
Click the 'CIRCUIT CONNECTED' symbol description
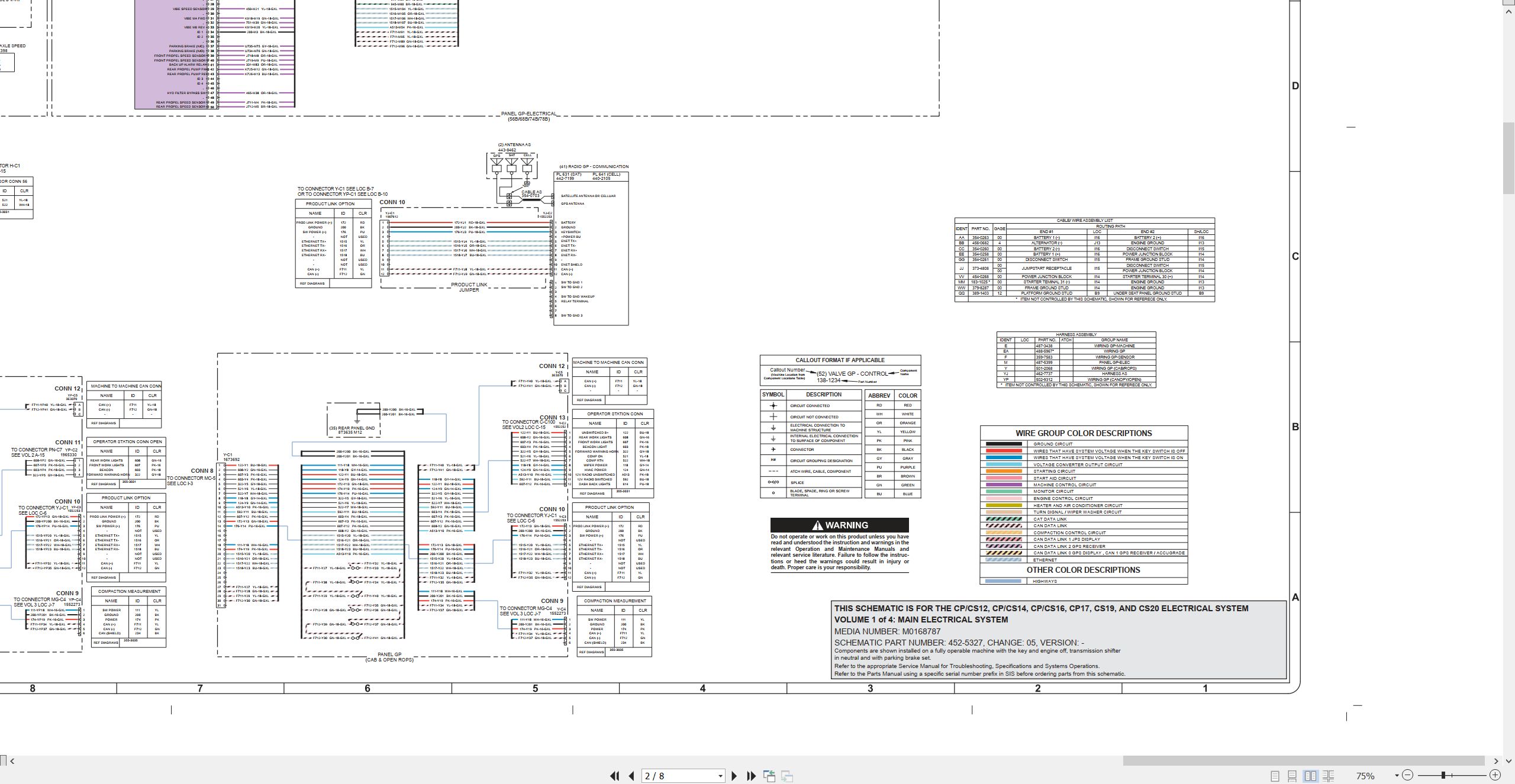click(x=810, y=406)
